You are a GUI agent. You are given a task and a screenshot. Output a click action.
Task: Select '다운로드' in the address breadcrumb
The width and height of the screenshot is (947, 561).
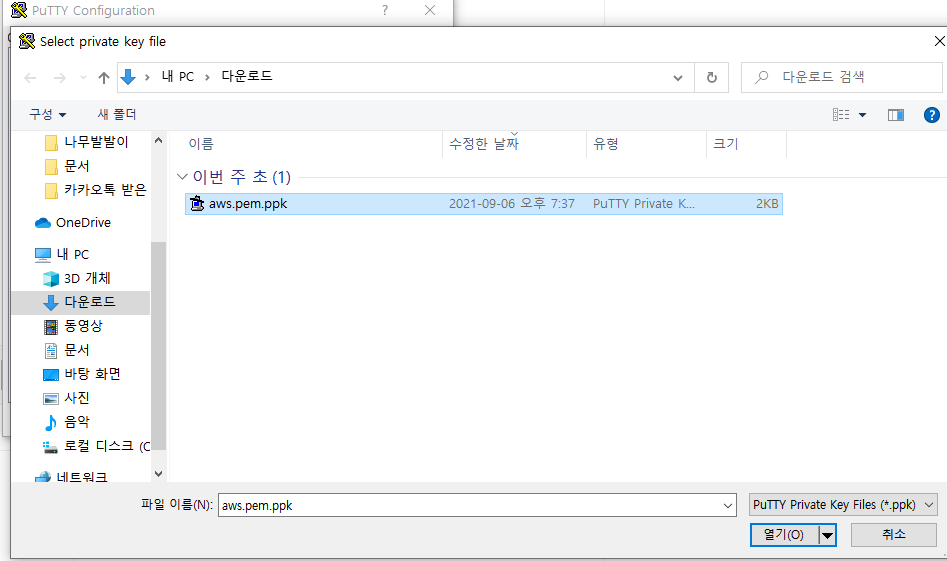coord(247,76)
